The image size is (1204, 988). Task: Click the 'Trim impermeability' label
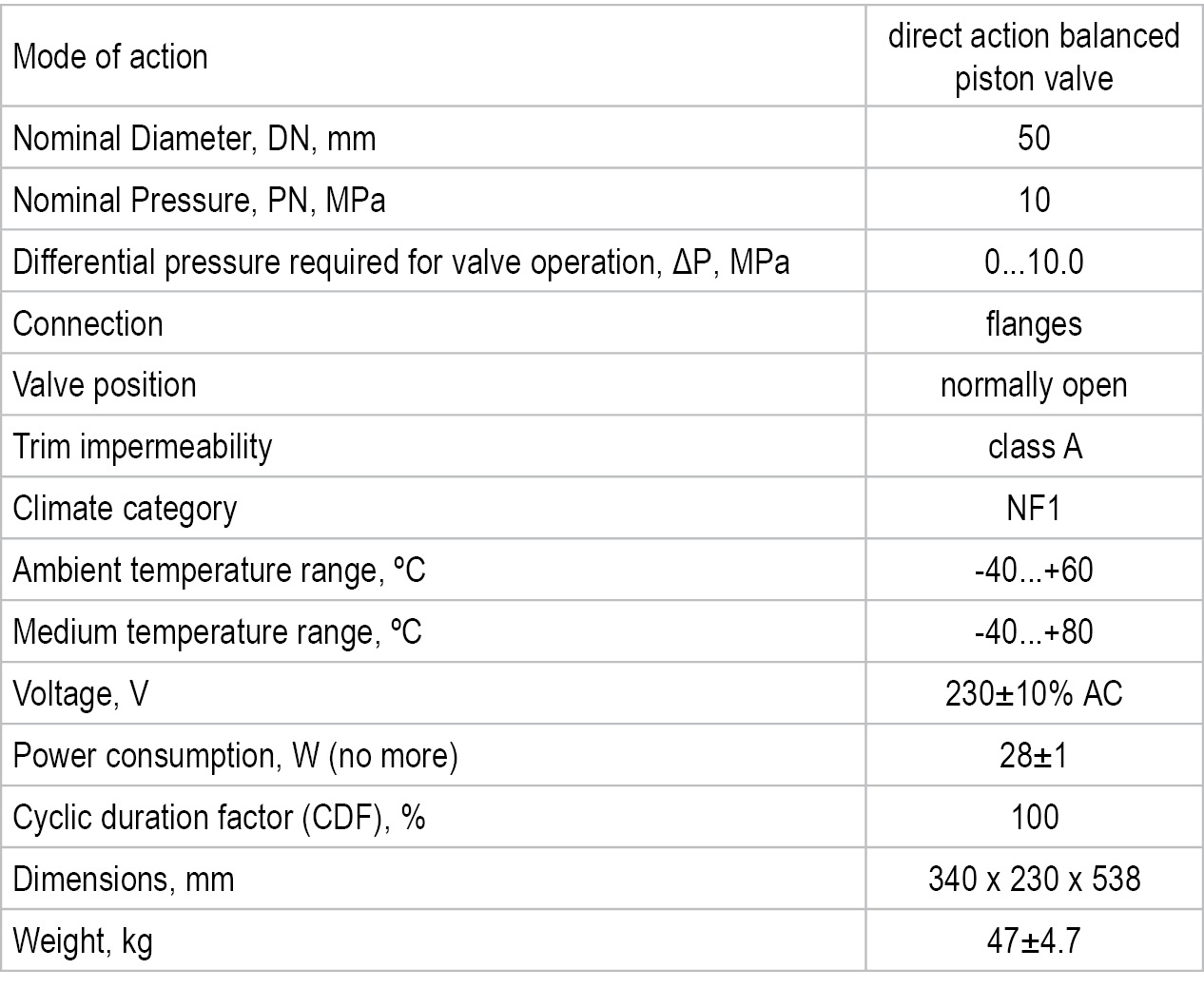142,447
